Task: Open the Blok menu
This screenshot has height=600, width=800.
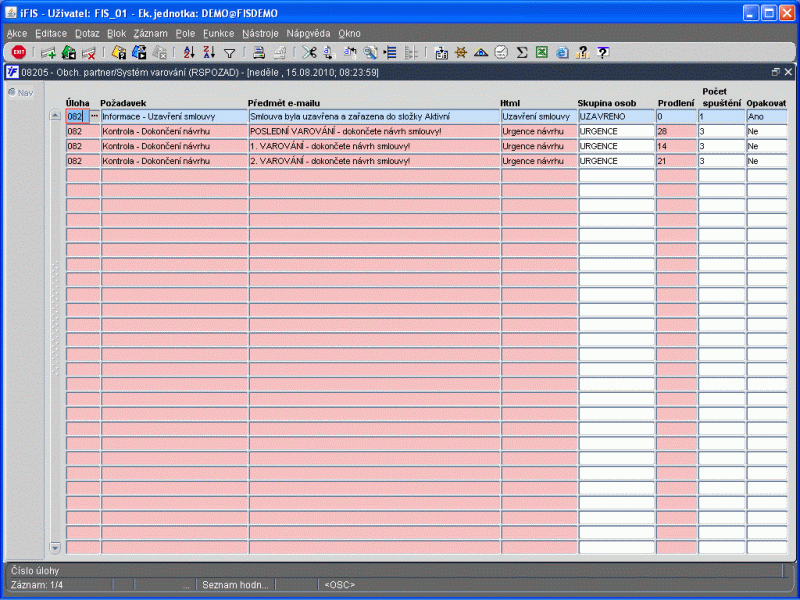Action: (x=116, y=34)
